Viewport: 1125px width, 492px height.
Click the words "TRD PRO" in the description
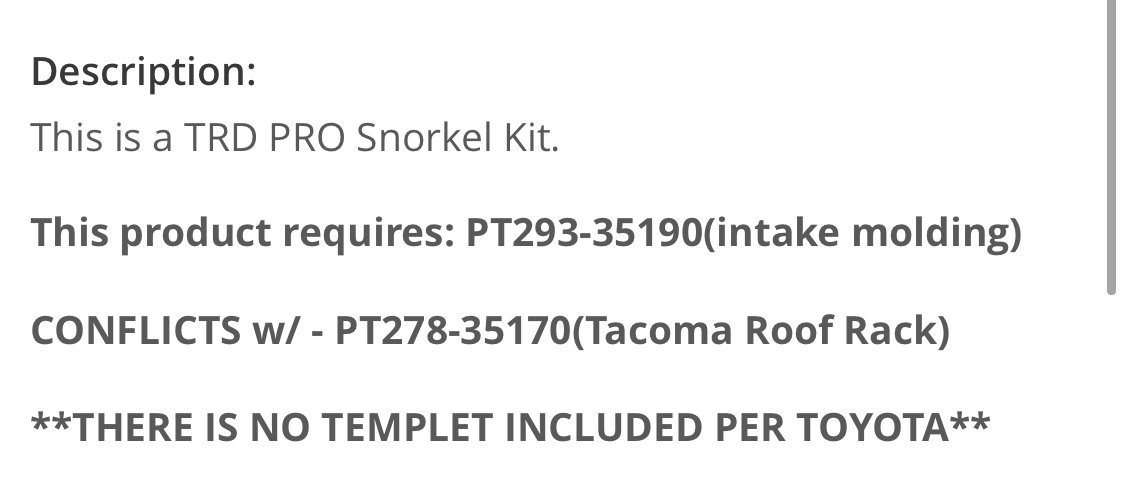[x=265, y=136]
